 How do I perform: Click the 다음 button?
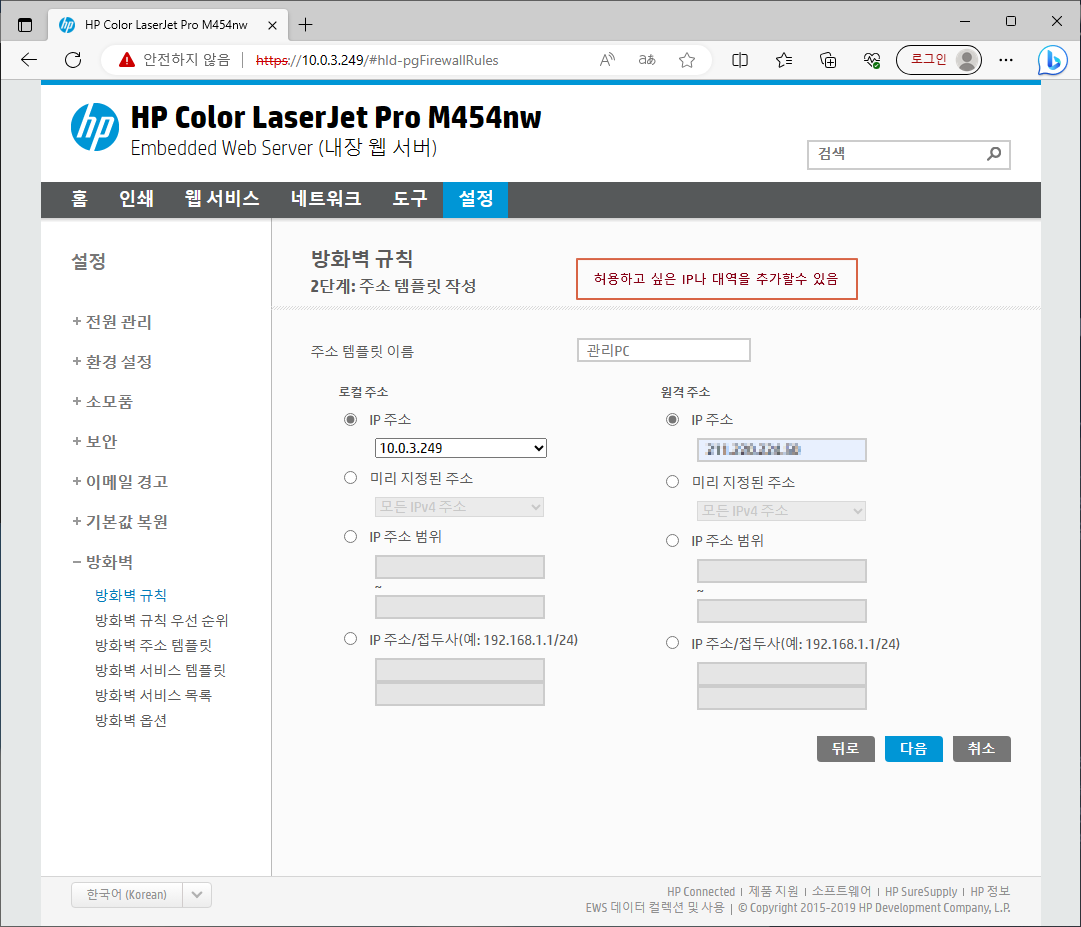pos(913,748)
